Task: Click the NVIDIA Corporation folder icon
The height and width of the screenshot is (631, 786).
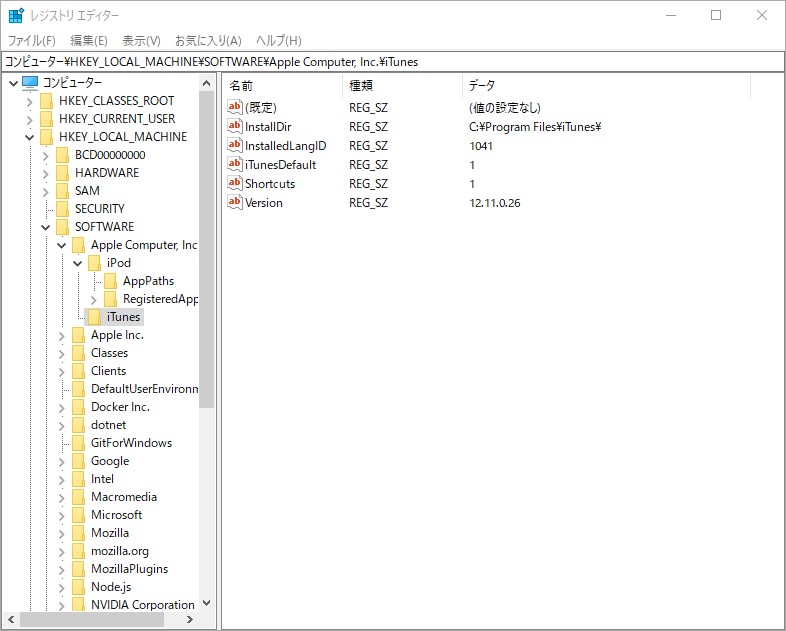Action: pyautogui.click(x=79, y=605)
